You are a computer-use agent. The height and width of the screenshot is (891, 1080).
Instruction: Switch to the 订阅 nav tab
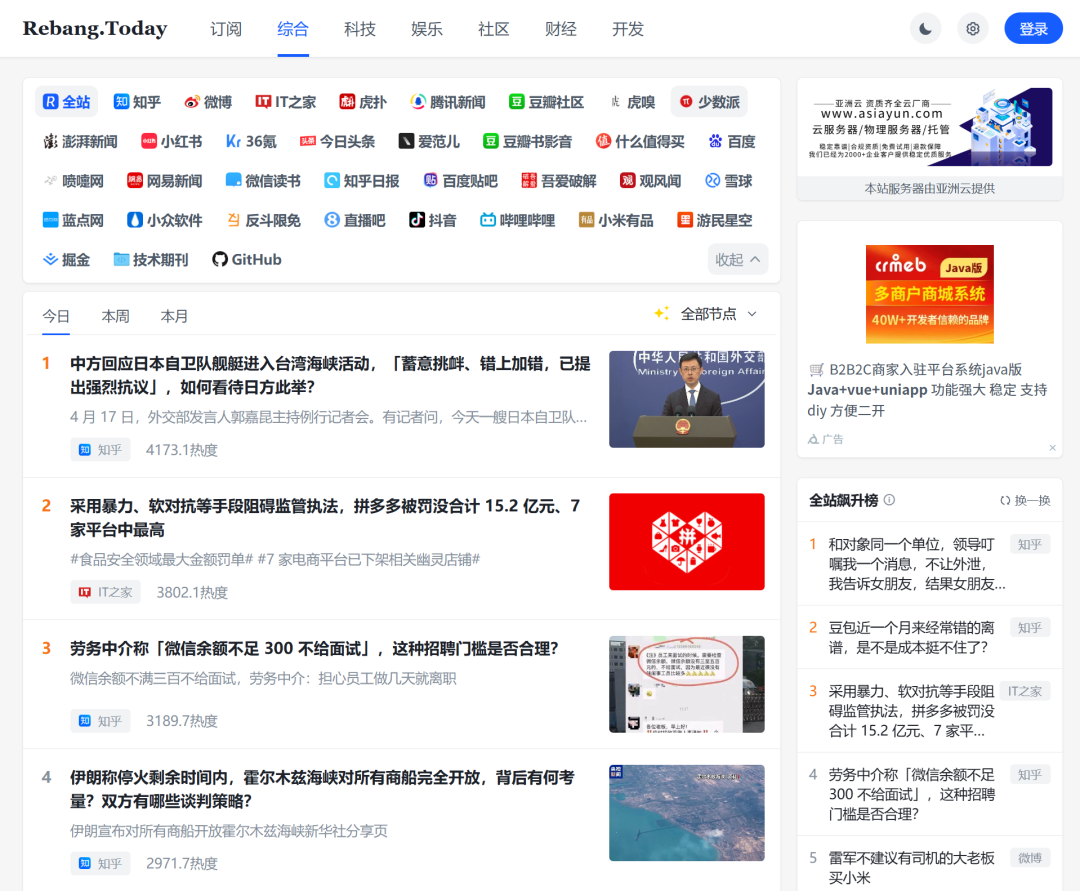pos(226,29)
